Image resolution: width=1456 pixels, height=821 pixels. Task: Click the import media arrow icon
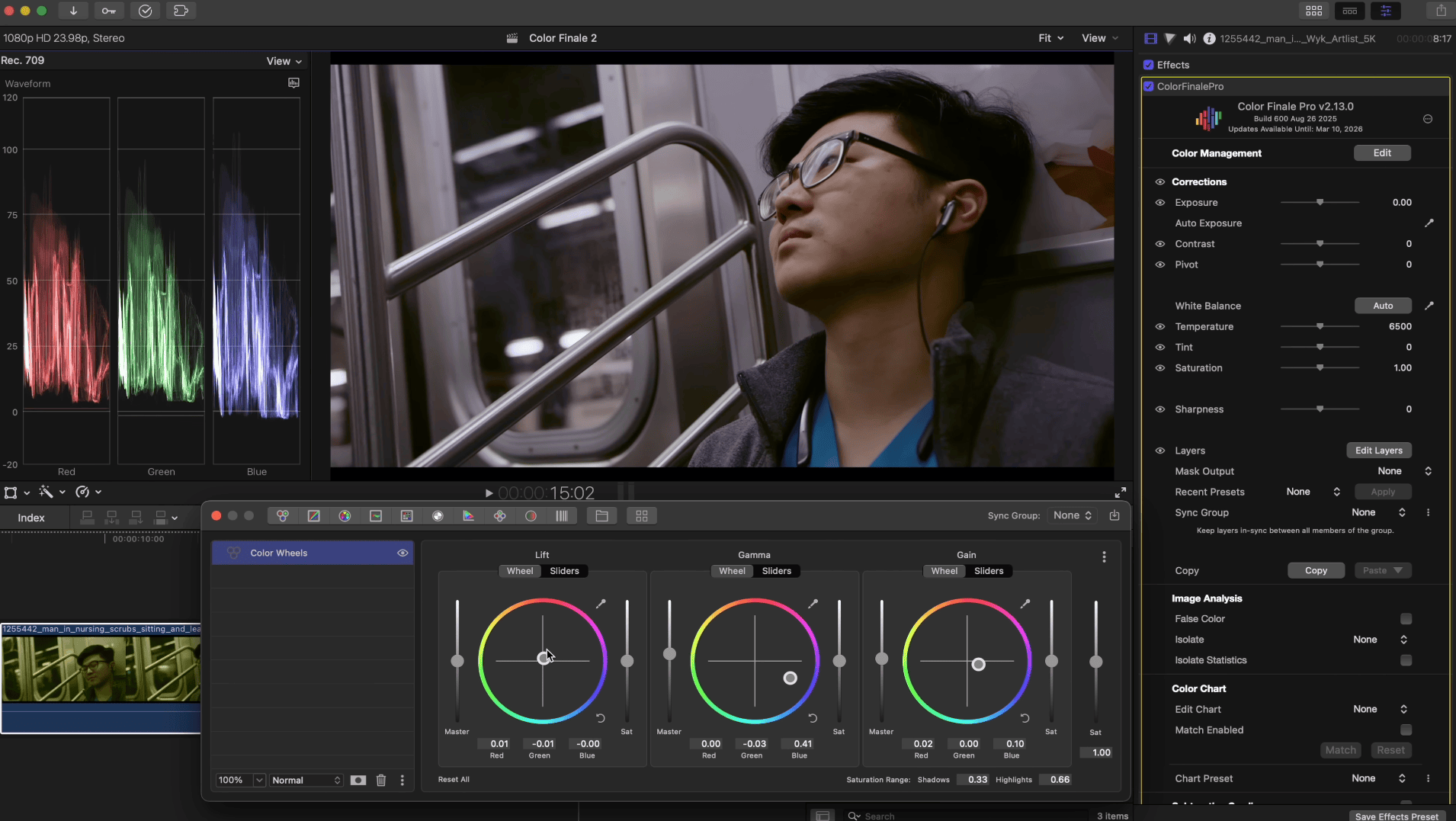pos(73,11)
